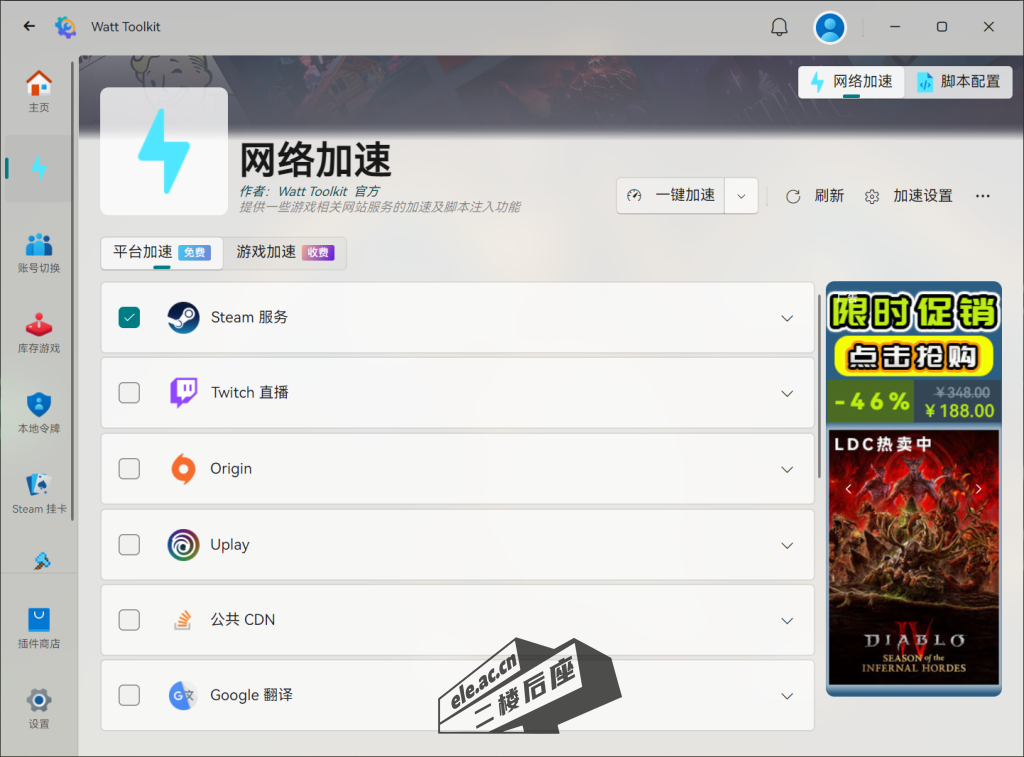The width and height of the screenshot is (1024, 757).
Task: Open acceleration settings
Action: pos(909,196)
